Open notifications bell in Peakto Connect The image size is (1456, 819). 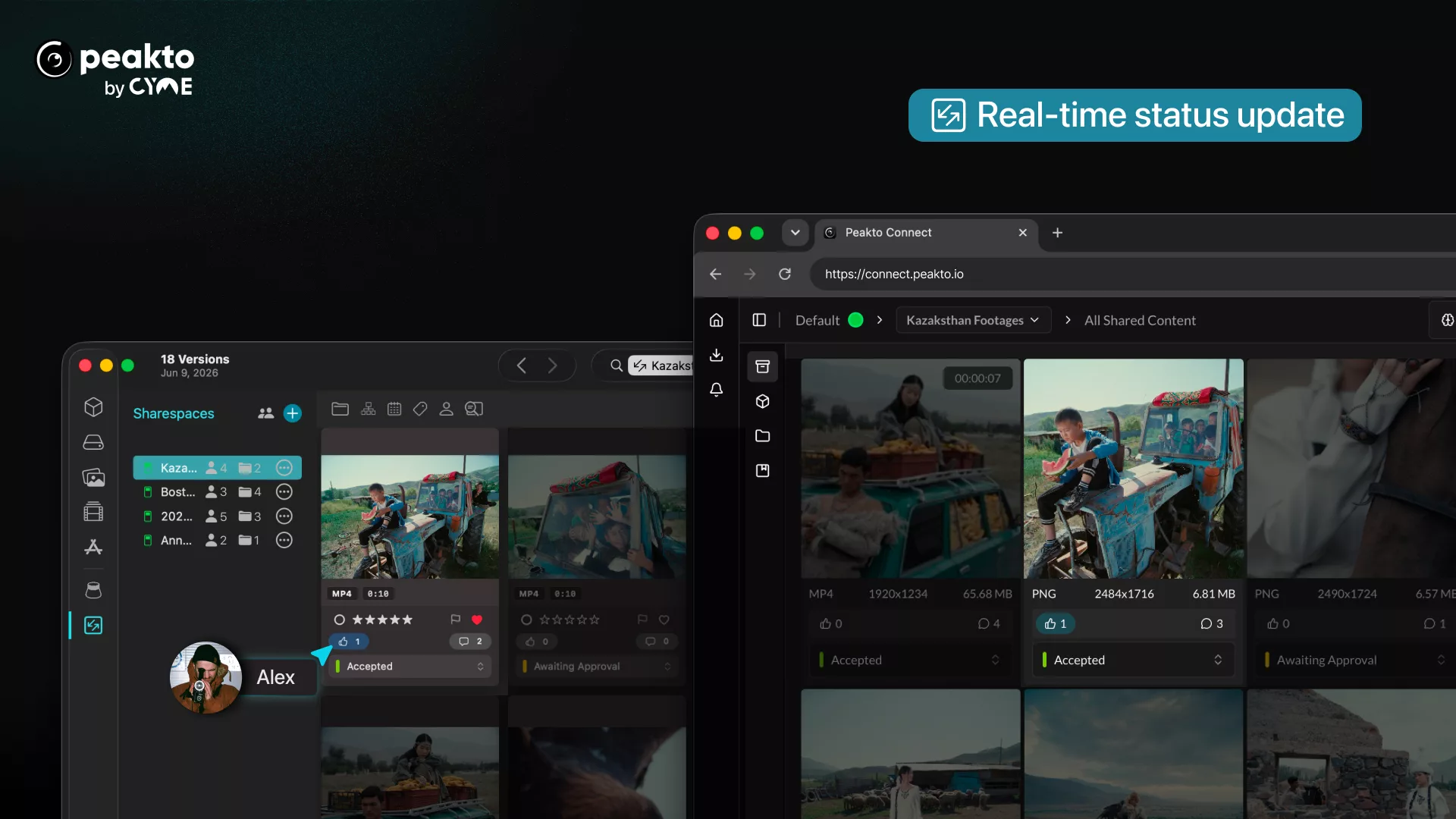click(717, 390)
